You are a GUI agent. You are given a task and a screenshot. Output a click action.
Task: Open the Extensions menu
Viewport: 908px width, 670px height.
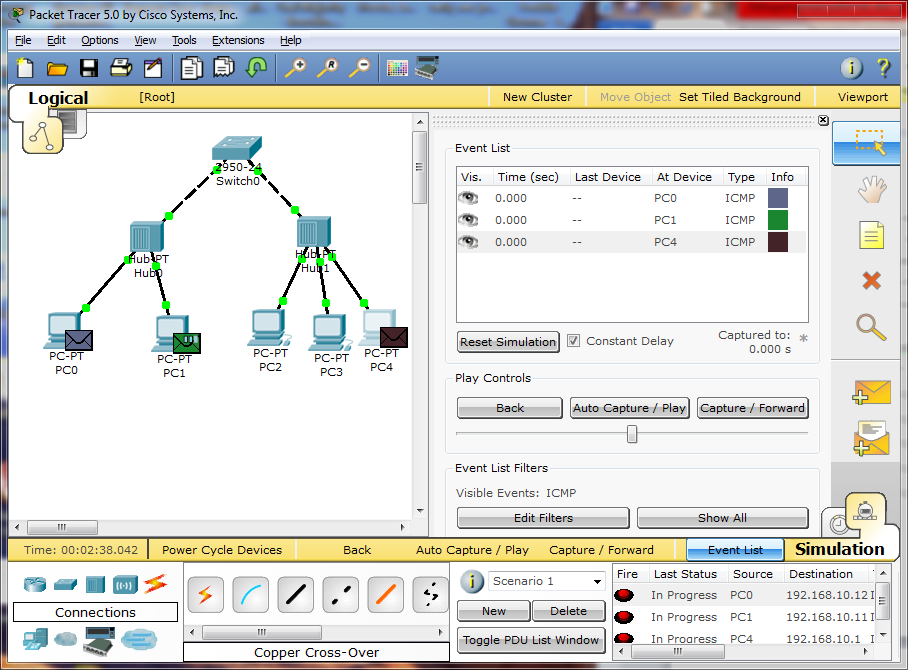click(x=238, y=40)
